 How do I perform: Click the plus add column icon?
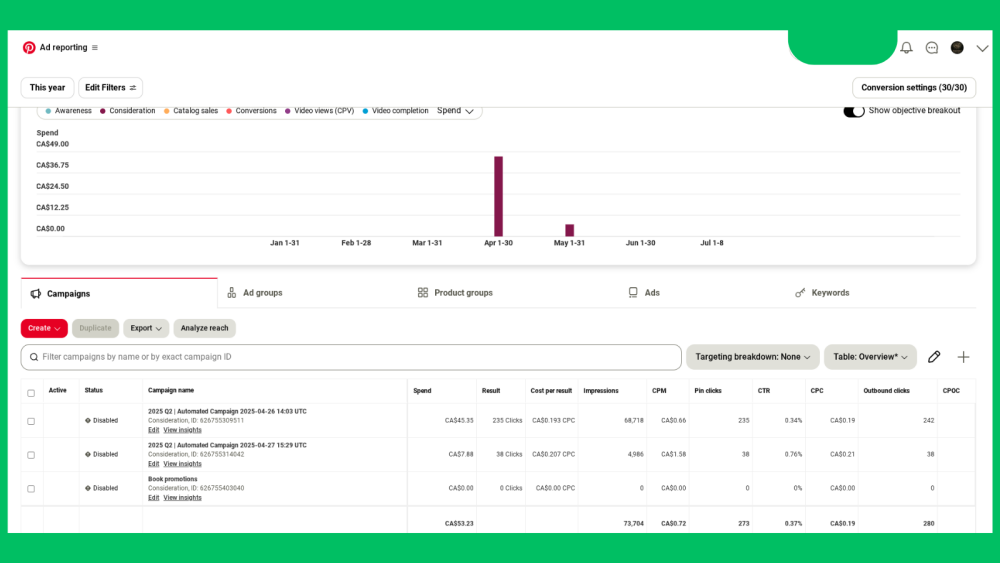(x=963, y=357)
